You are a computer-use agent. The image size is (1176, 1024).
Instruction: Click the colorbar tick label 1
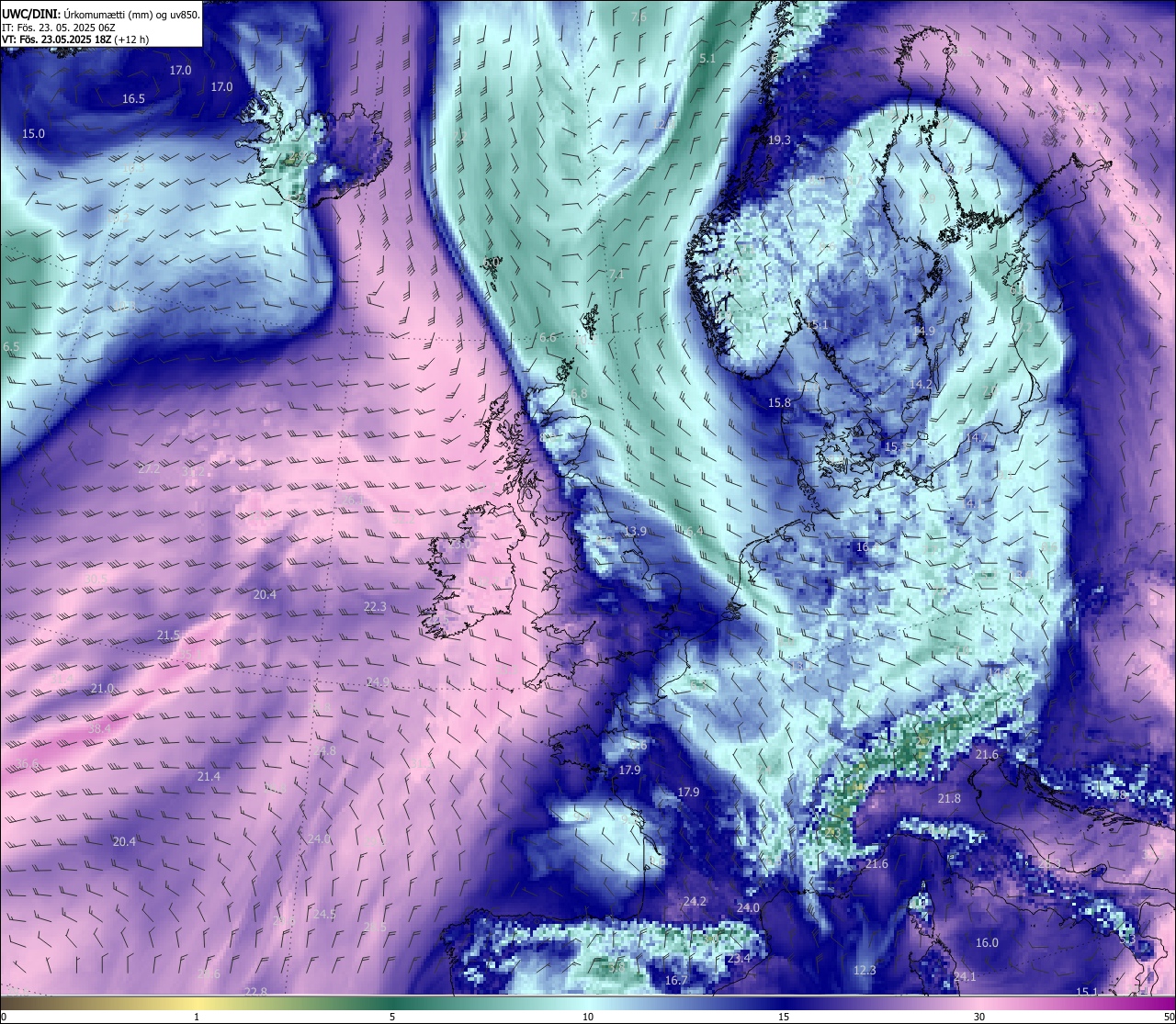tap(197, 1017)
